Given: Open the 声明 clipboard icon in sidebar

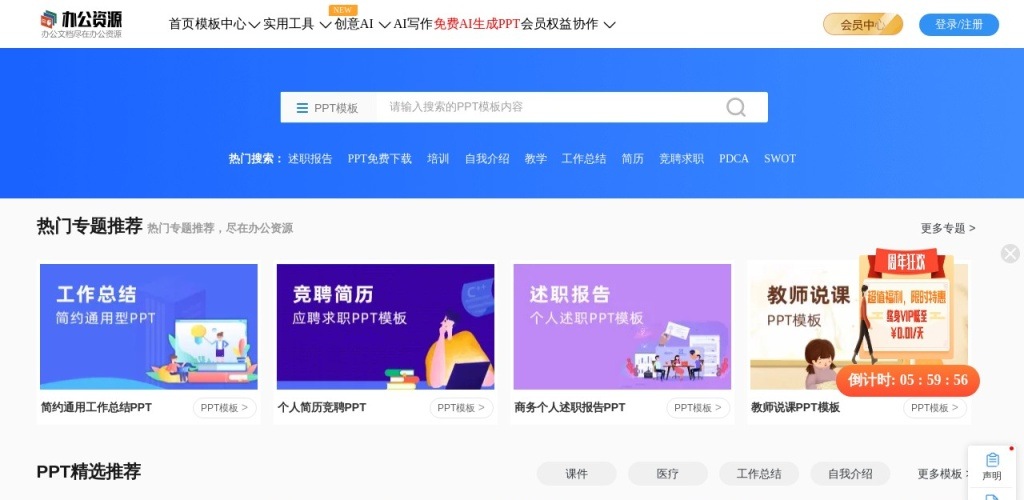Looking at the screenshot, I should [x=992, y=466].
